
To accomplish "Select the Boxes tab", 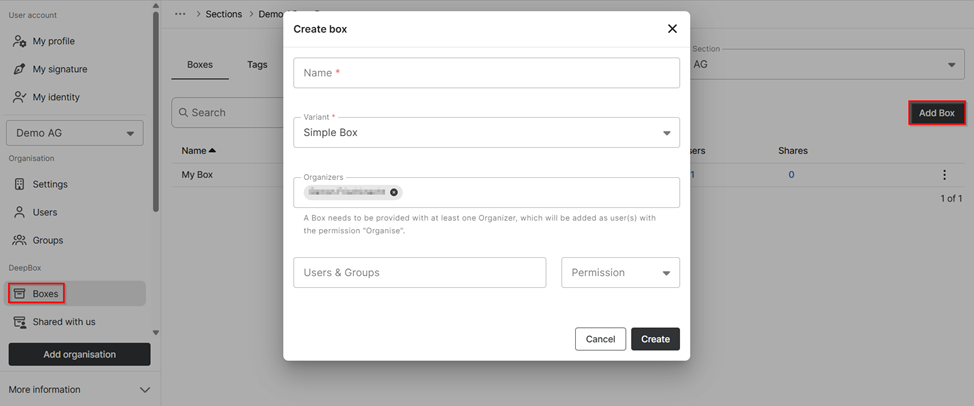I will coord(200,64).
